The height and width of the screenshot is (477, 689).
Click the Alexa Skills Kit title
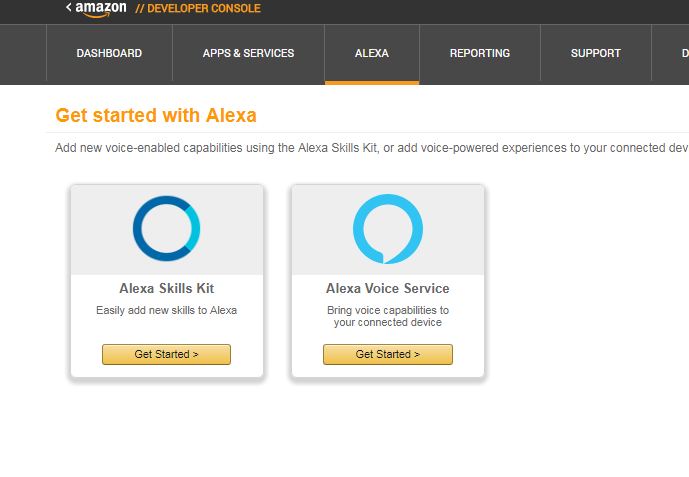[167, 288]
